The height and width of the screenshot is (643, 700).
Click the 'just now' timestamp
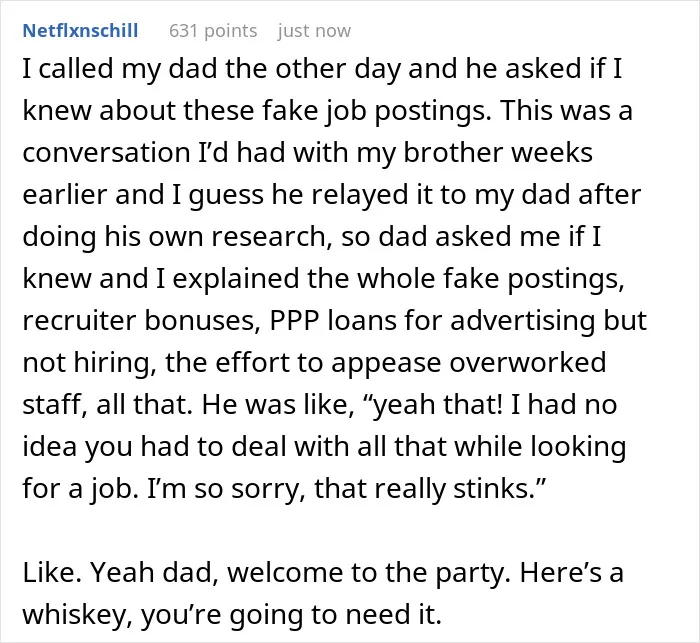[x=314, y=31]
